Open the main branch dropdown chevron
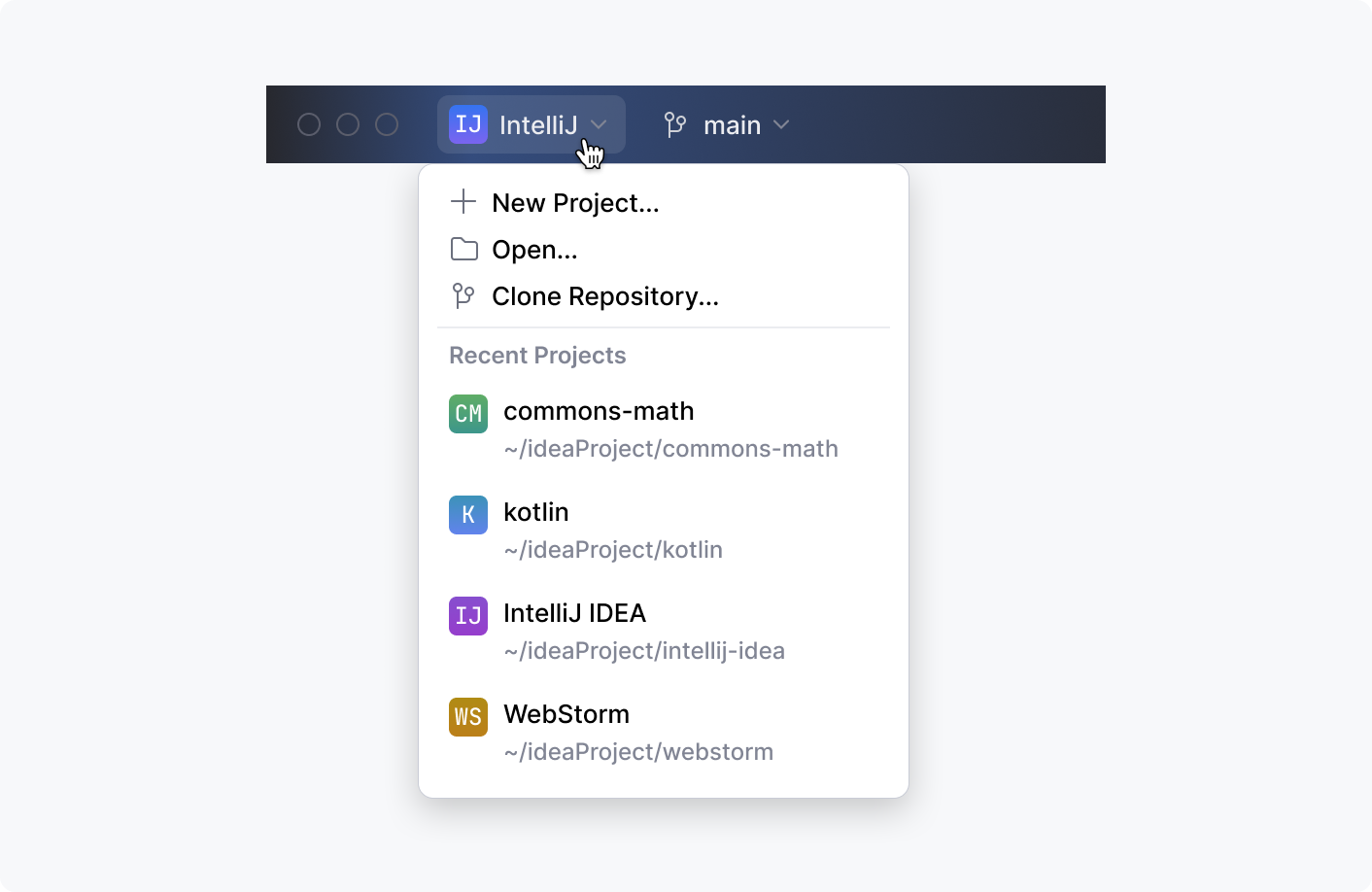 [x=781, y=124]
